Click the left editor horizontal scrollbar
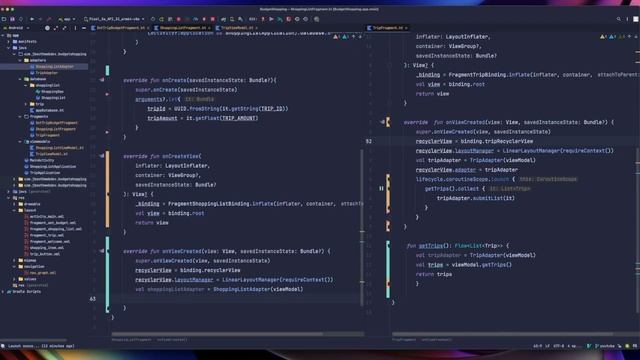Screen dimensions: 640x360 217,334
